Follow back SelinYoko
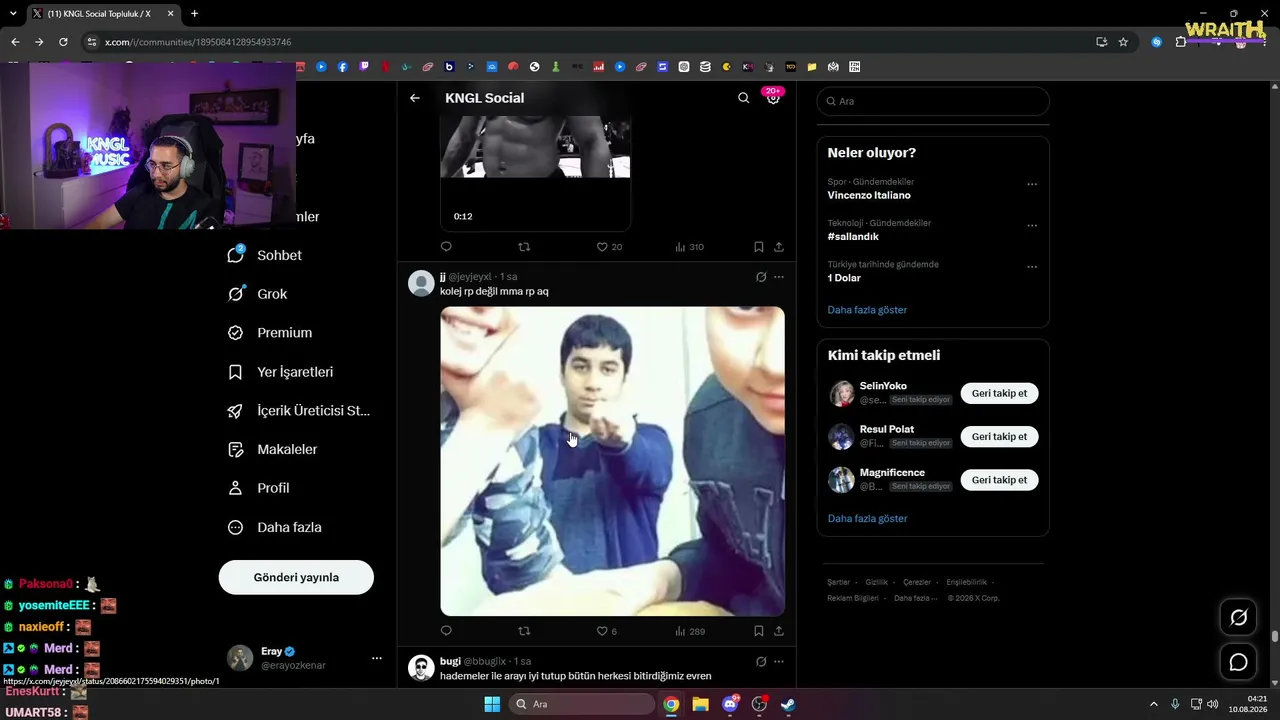Screen dimensions: 1280x720 coord(999,393)
